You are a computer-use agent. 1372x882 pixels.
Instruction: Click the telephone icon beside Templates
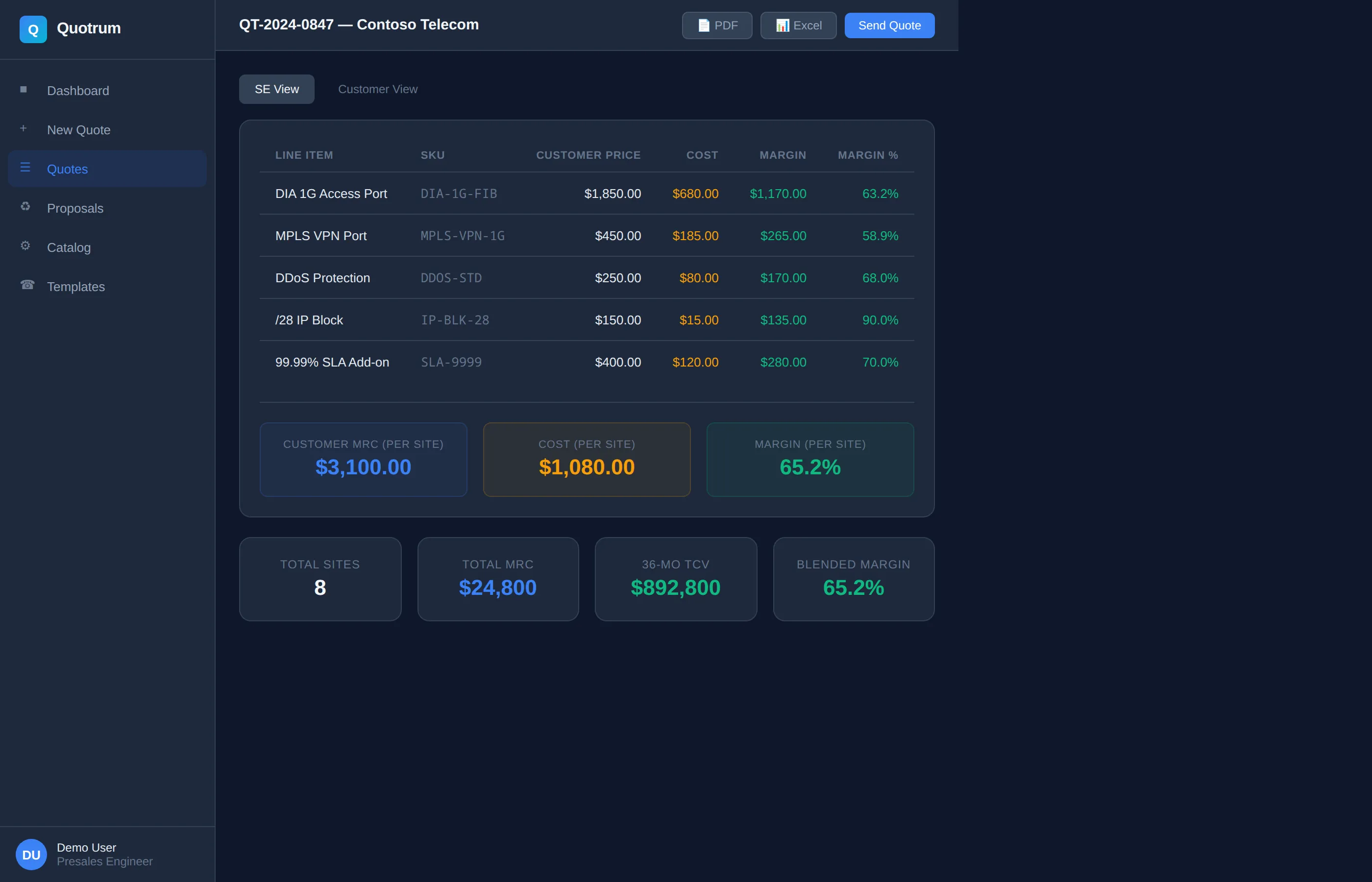(27, 285)
